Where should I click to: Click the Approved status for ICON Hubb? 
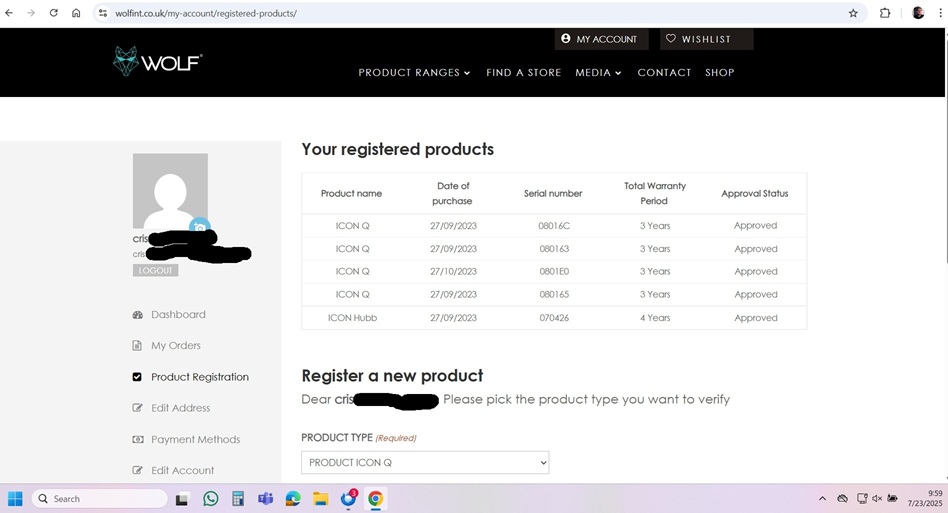click(x=756, y=317)
